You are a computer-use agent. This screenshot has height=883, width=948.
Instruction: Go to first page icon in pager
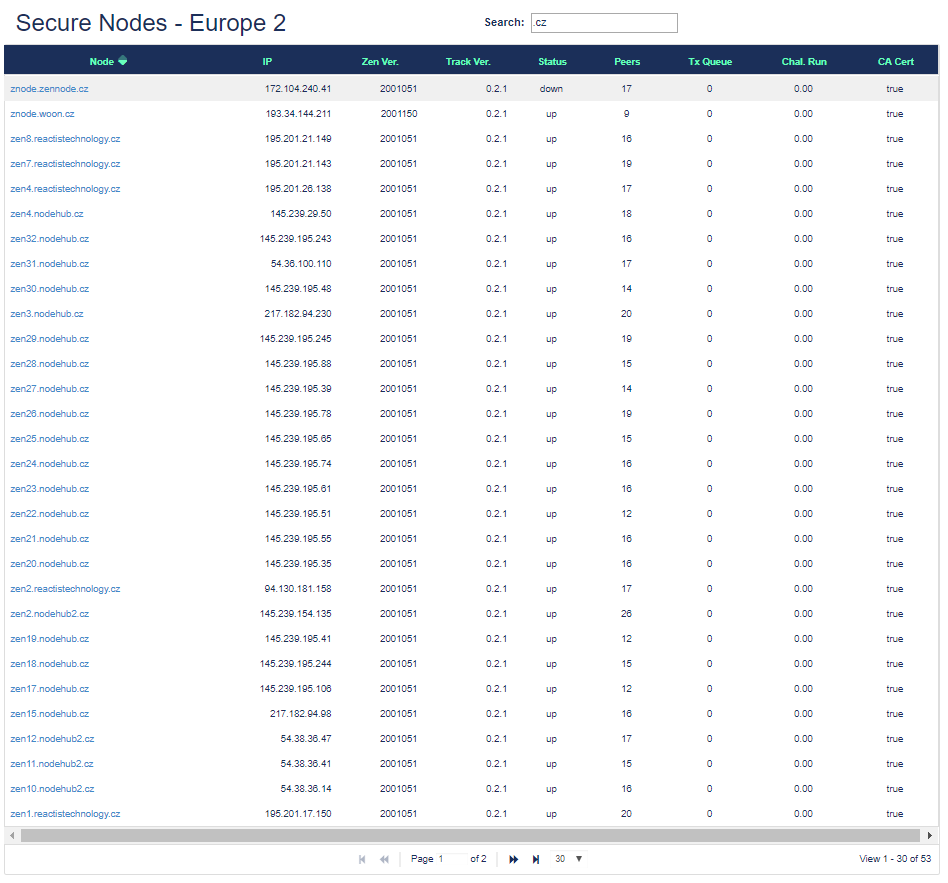(362, 859)
